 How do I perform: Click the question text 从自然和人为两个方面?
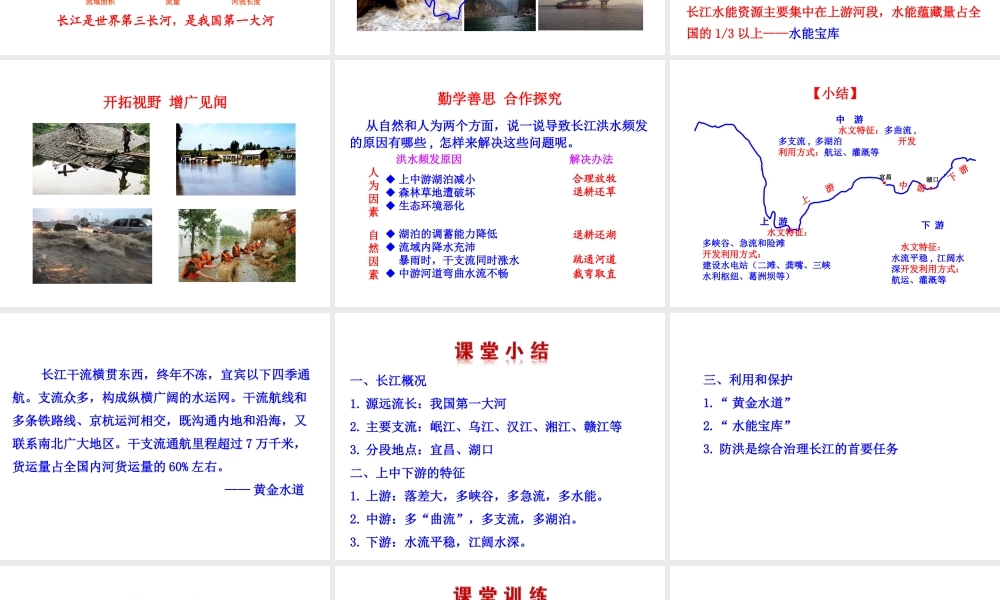[x=499, y=134]
